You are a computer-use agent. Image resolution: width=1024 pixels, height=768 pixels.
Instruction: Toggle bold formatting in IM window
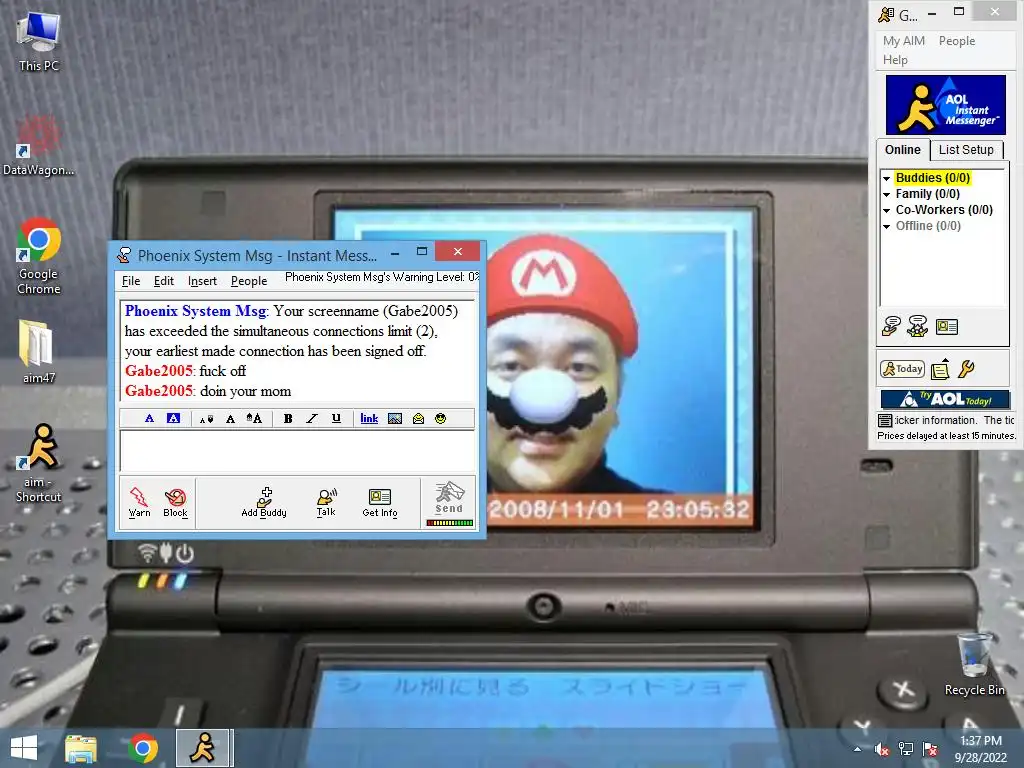tap(288, 419)
